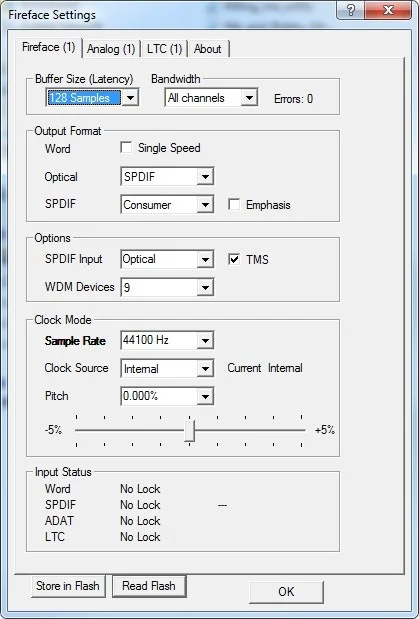
Task: Click the SPDIF No Lock status
Action: 140,505
